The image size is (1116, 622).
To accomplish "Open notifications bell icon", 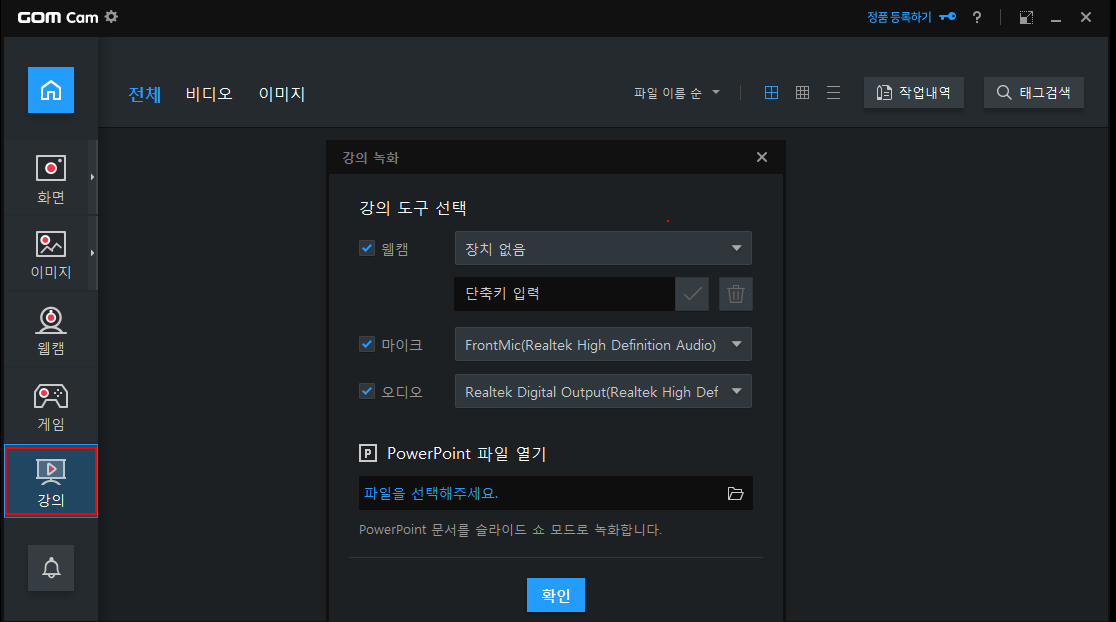I will pos(51,568).
